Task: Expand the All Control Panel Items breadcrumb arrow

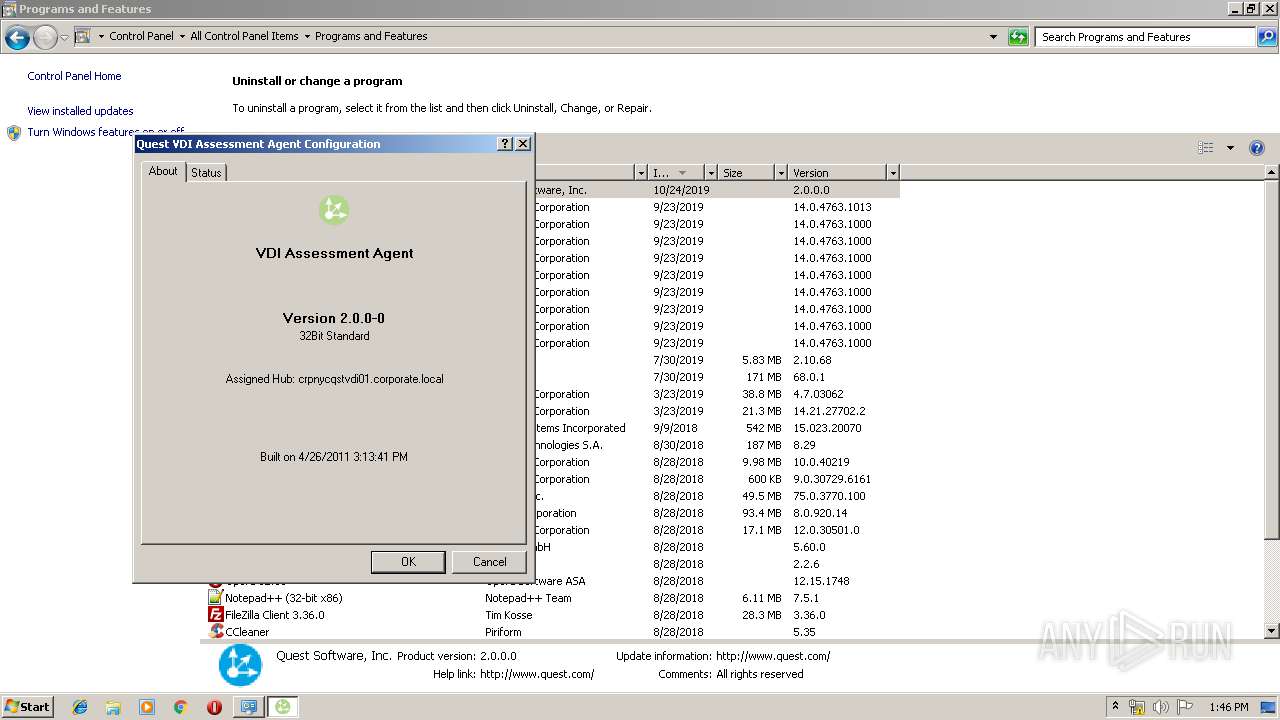Action: coord(307,36)
